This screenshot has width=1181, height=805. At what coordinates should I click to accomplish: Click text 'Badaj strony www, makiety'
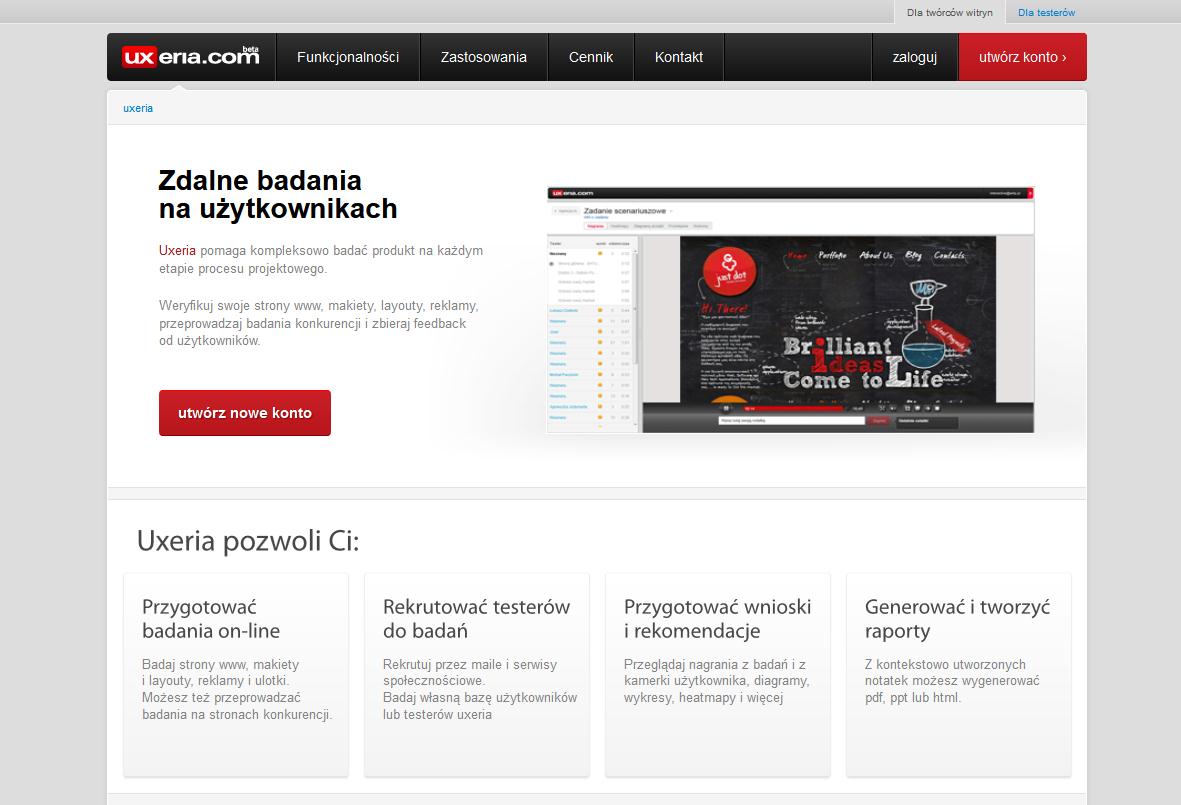(x=221, y=664)
